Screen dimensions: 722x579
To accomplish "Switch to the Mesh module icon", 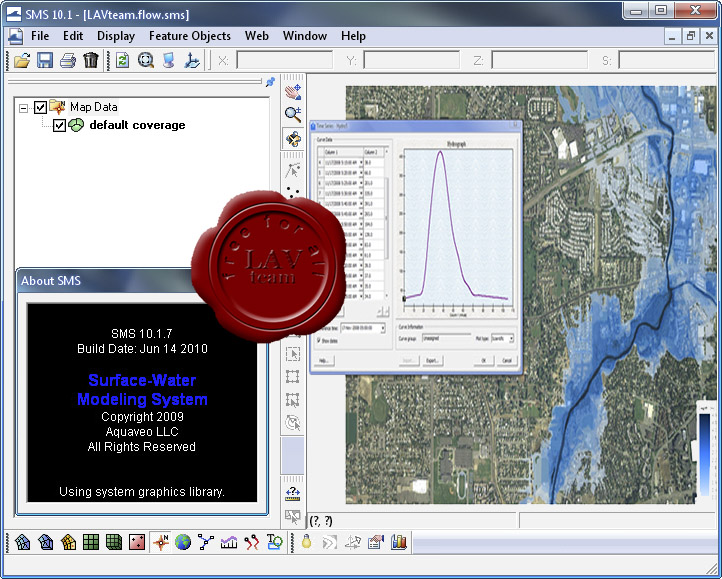I will pos(23,542).
